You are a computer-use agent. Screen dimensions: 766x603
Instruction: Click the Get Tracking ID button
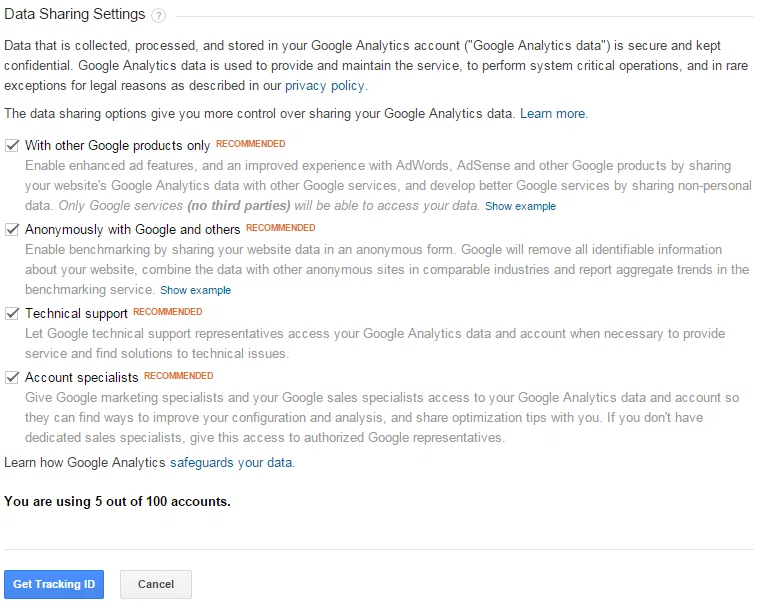(x=54, y=584)
